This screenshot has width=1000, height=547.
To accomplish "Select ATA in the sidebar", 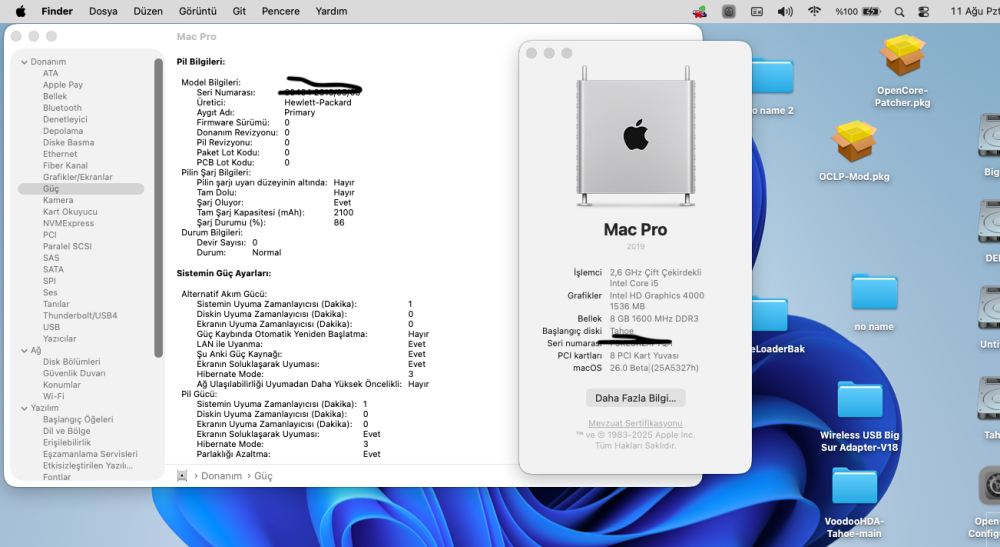I will point(50,73).
